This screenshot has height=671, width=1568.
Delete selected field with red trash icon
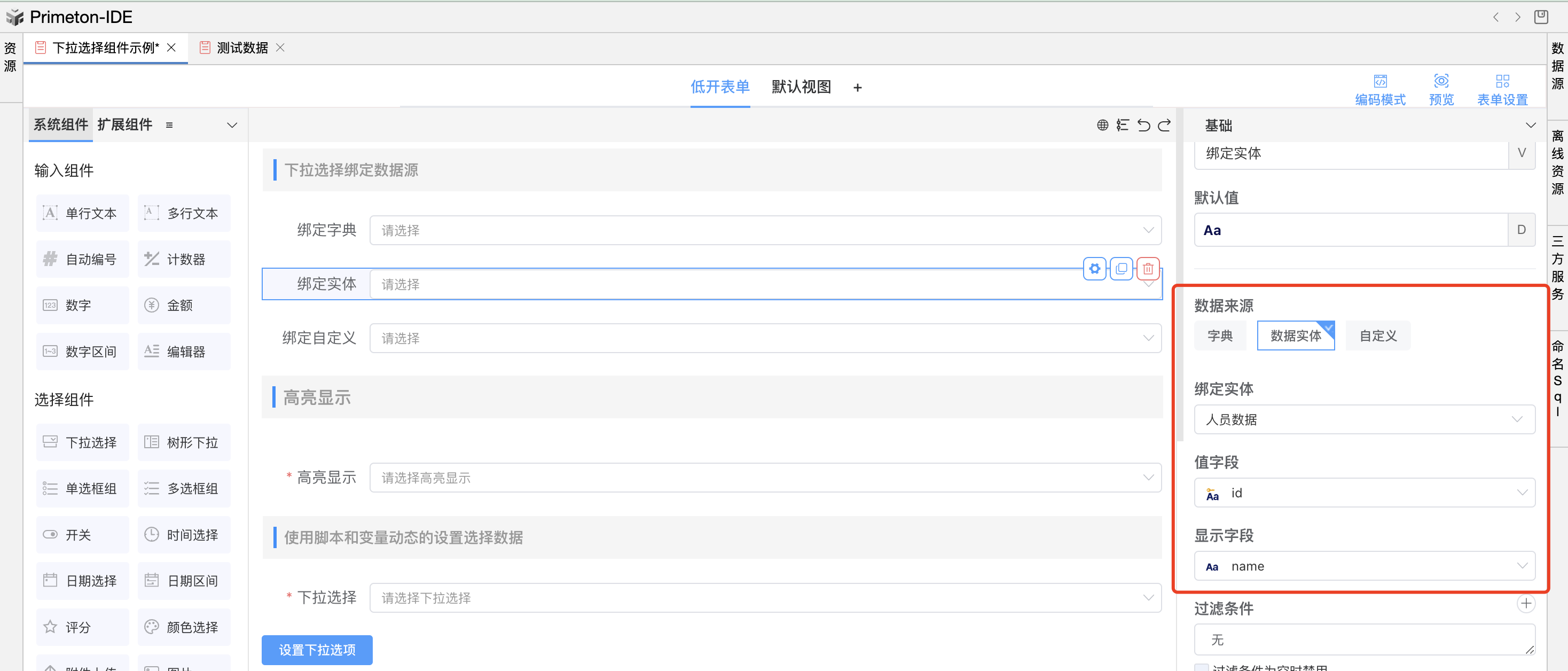[1148, 269]
